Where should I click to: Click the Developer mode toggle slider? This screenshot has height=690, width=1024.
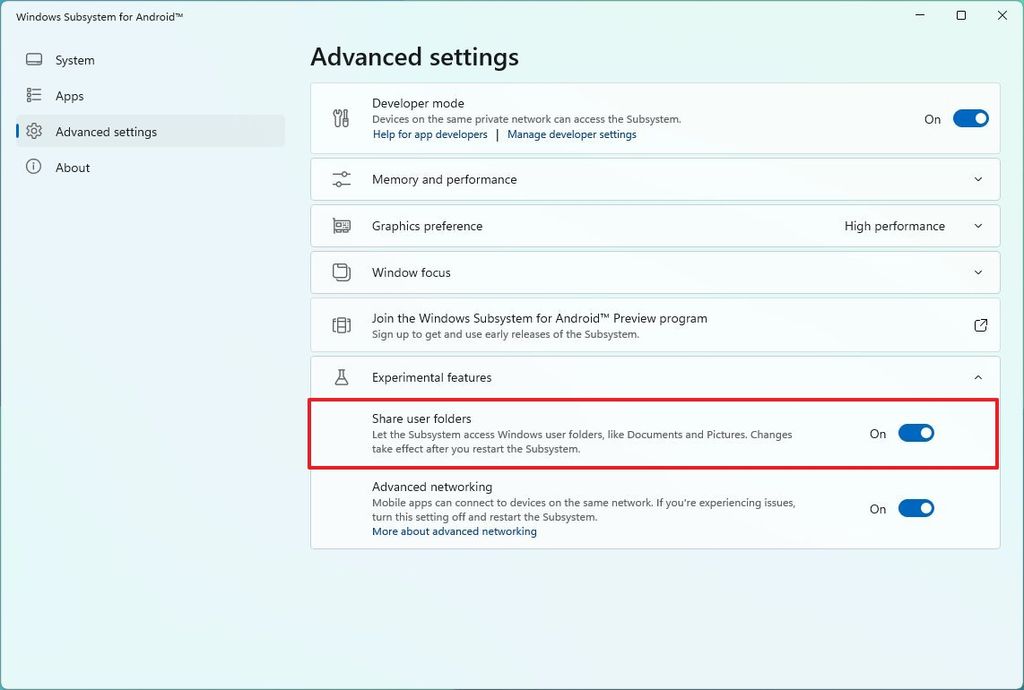pos(969,118)
